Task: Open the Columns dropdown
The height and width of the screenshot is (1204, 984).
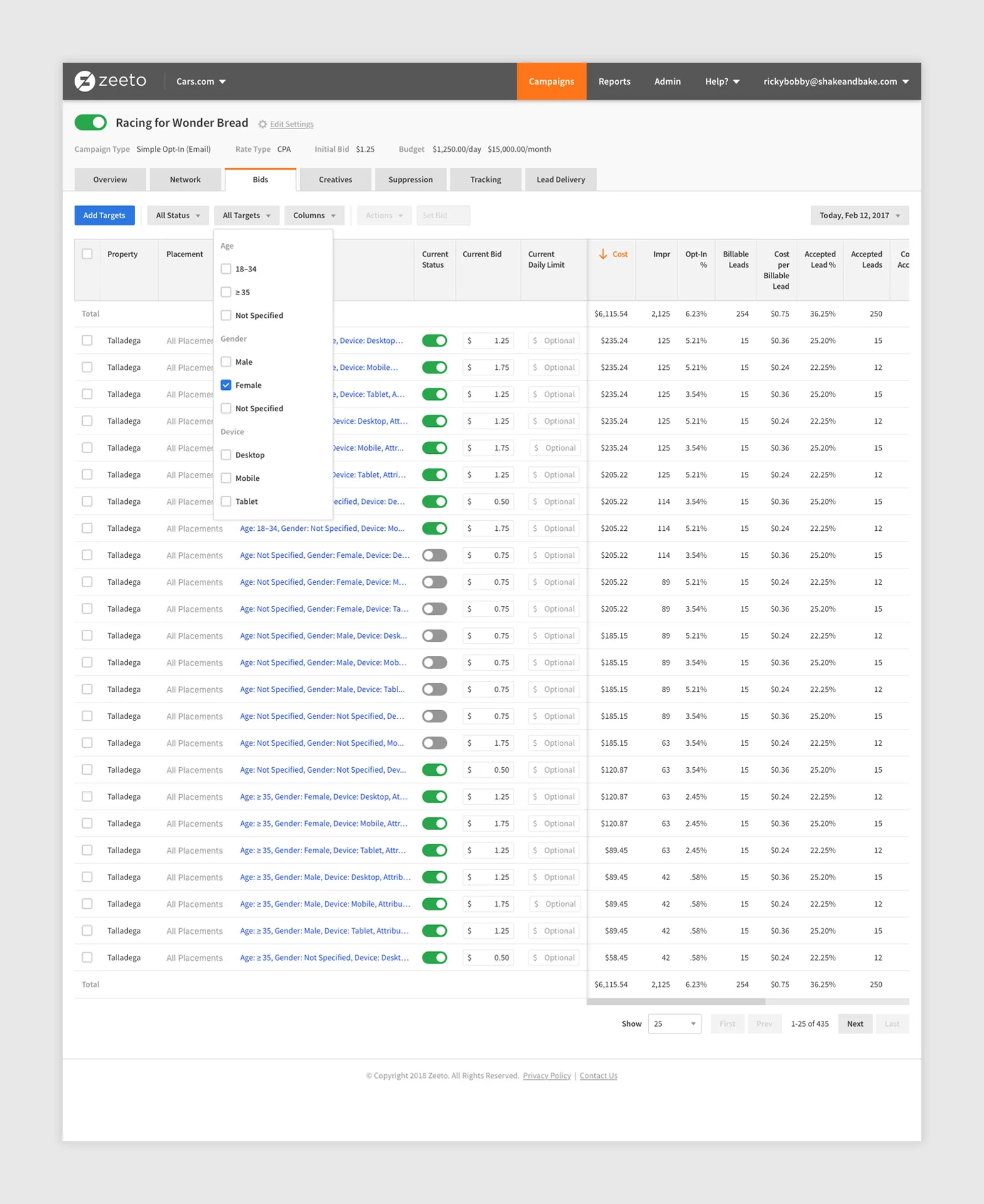Action: [314, 216]
